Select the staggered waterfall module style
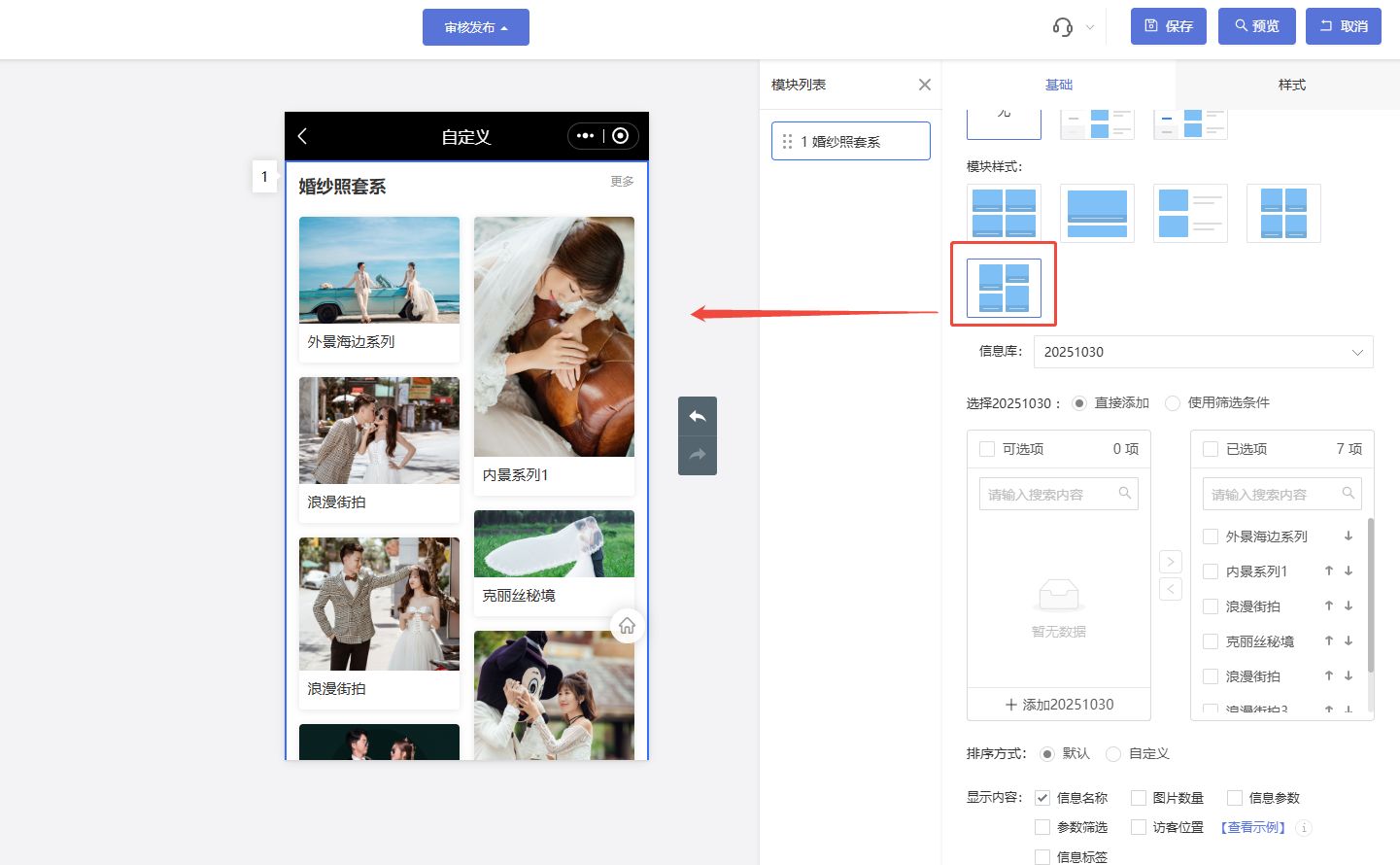1400x865 pixels. point(1004,288)
